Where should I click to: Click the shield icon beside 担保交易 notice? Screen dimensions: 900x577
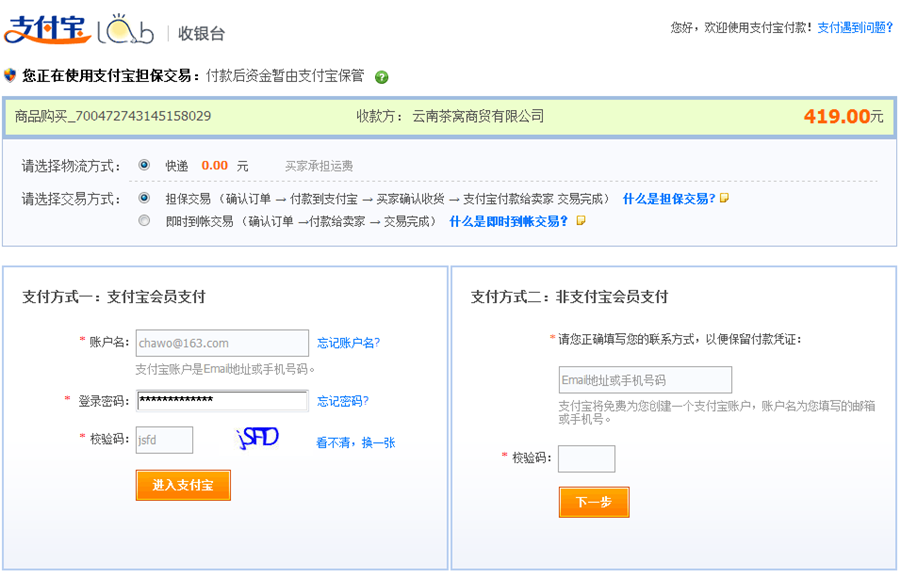(x=10, y=75)
